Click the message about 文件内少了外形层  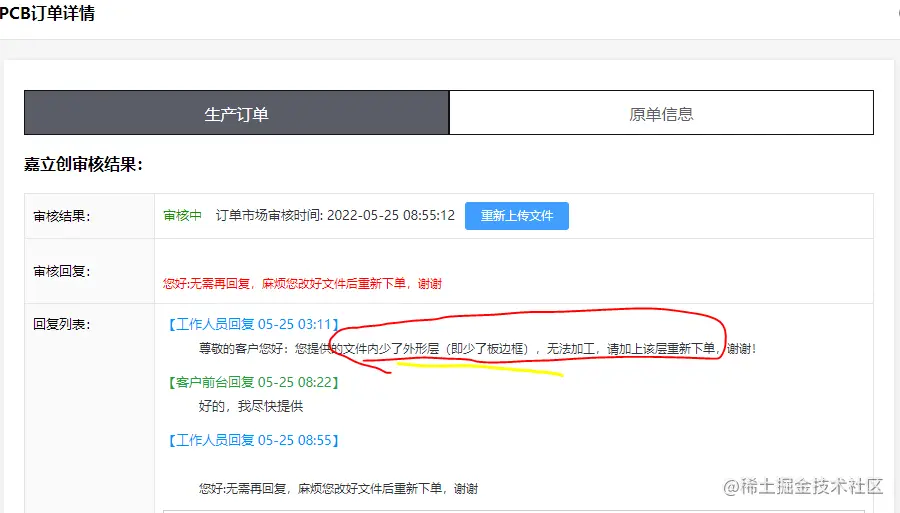478,348
